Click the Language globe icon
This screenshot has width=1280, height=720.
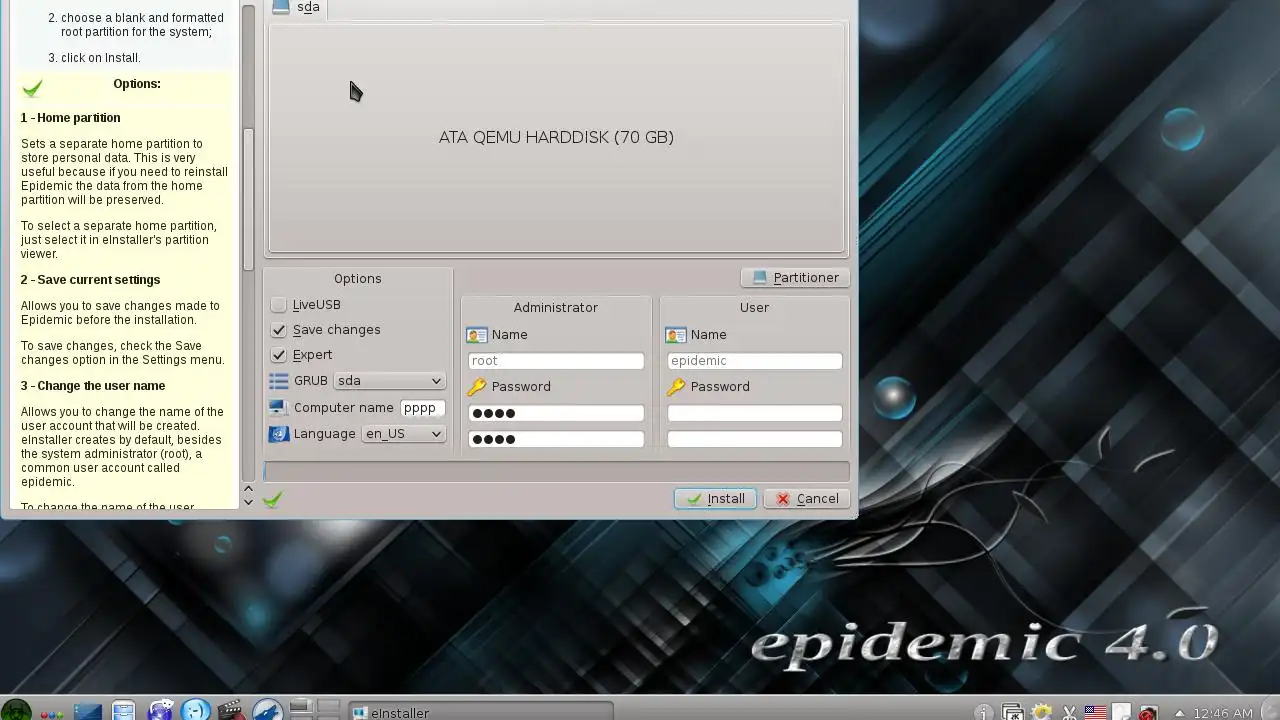tap(279, 433)
